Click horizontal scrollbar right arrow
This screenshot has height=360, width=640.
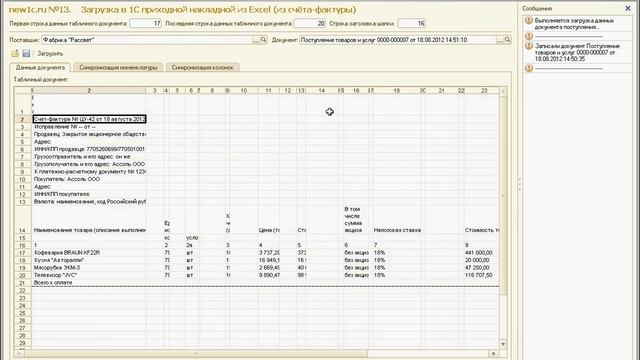click(x=494, y=353)
